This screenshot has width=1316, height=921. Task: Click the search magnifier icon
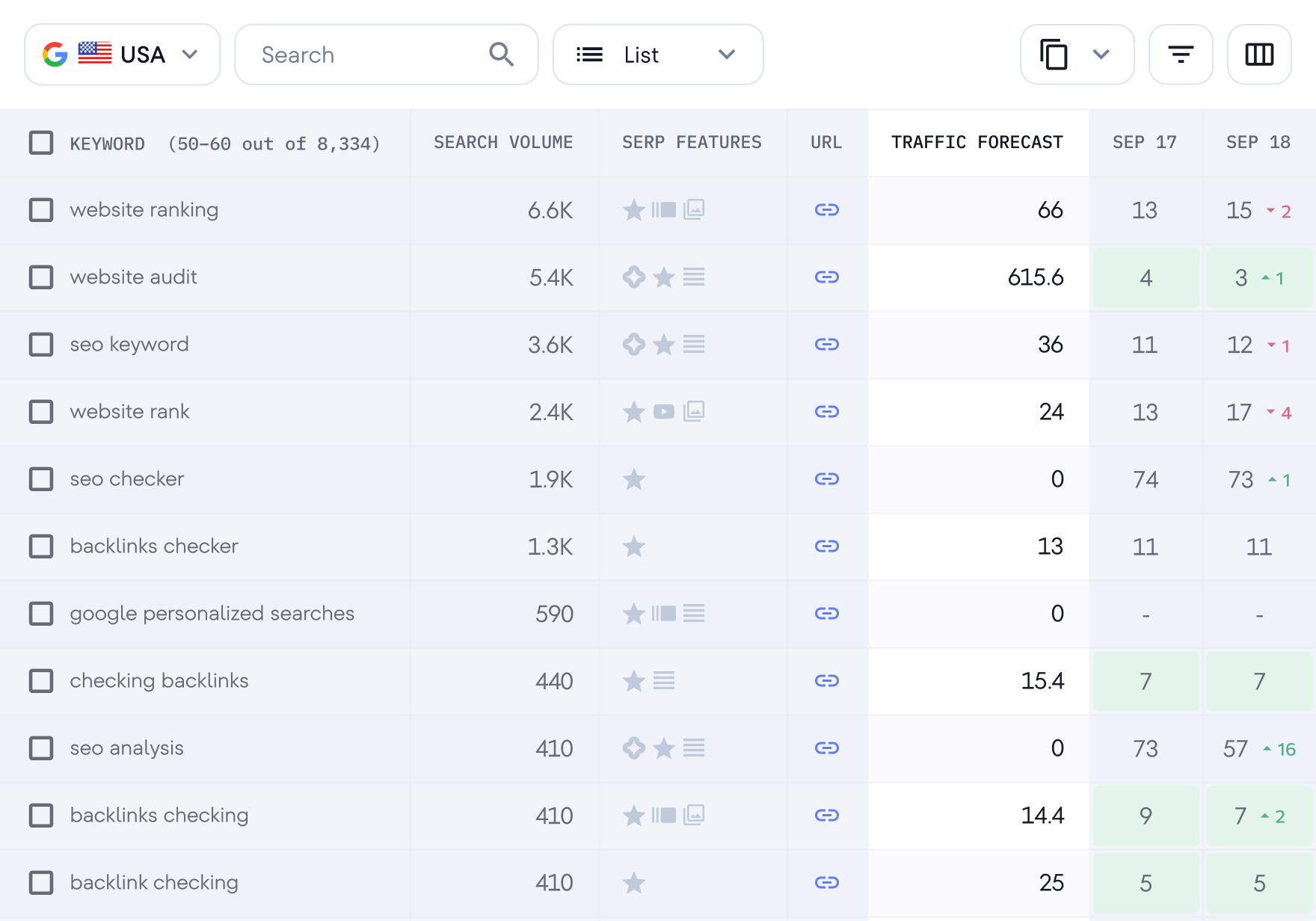click(501, 54)
